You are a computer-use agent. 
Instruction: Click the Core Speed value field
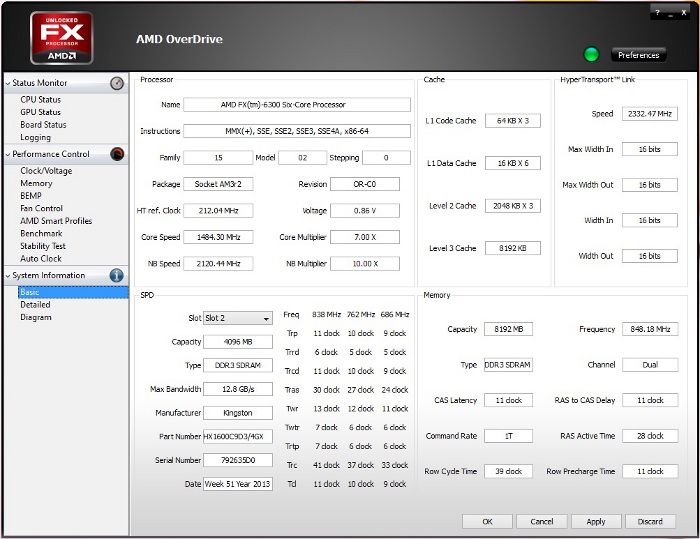click(218, 237)
